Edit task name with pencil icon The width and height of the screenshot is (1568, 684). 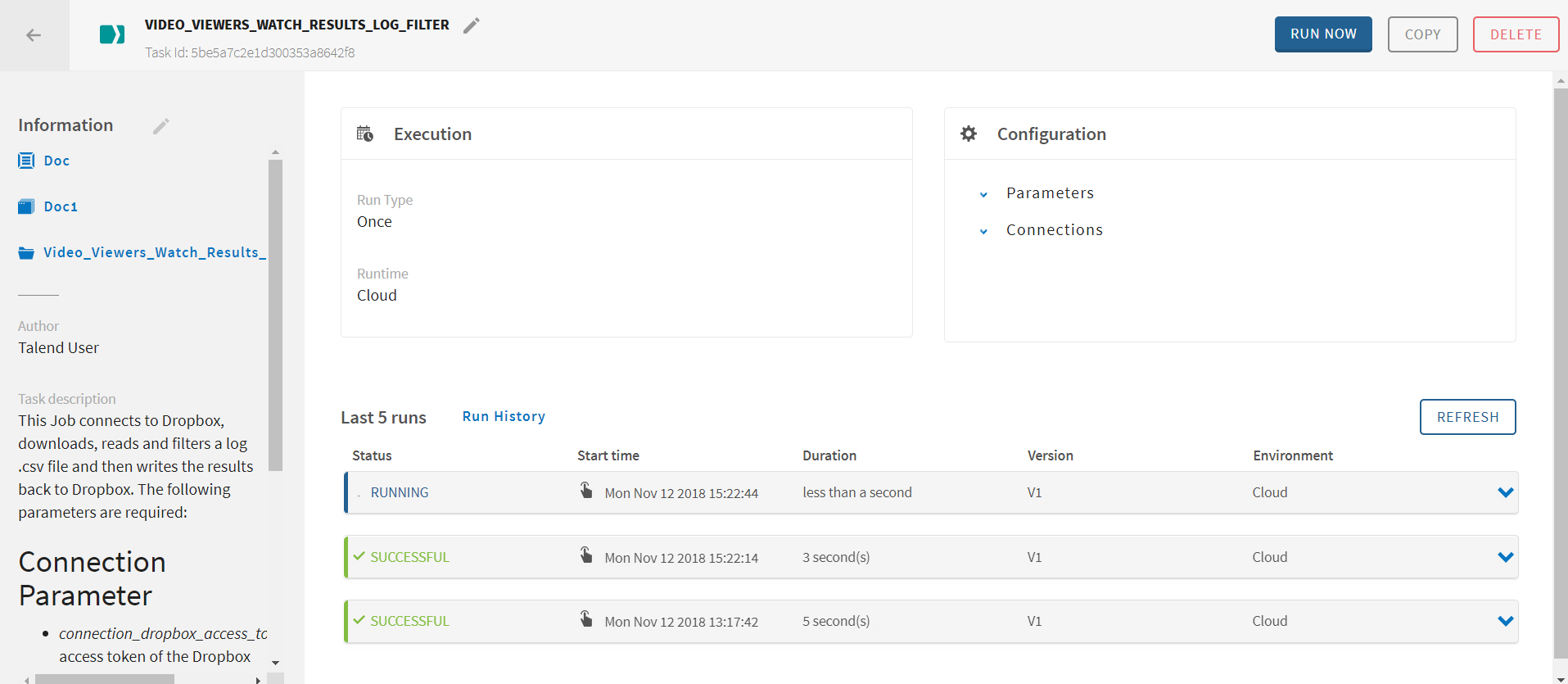(x=471, y=25)
